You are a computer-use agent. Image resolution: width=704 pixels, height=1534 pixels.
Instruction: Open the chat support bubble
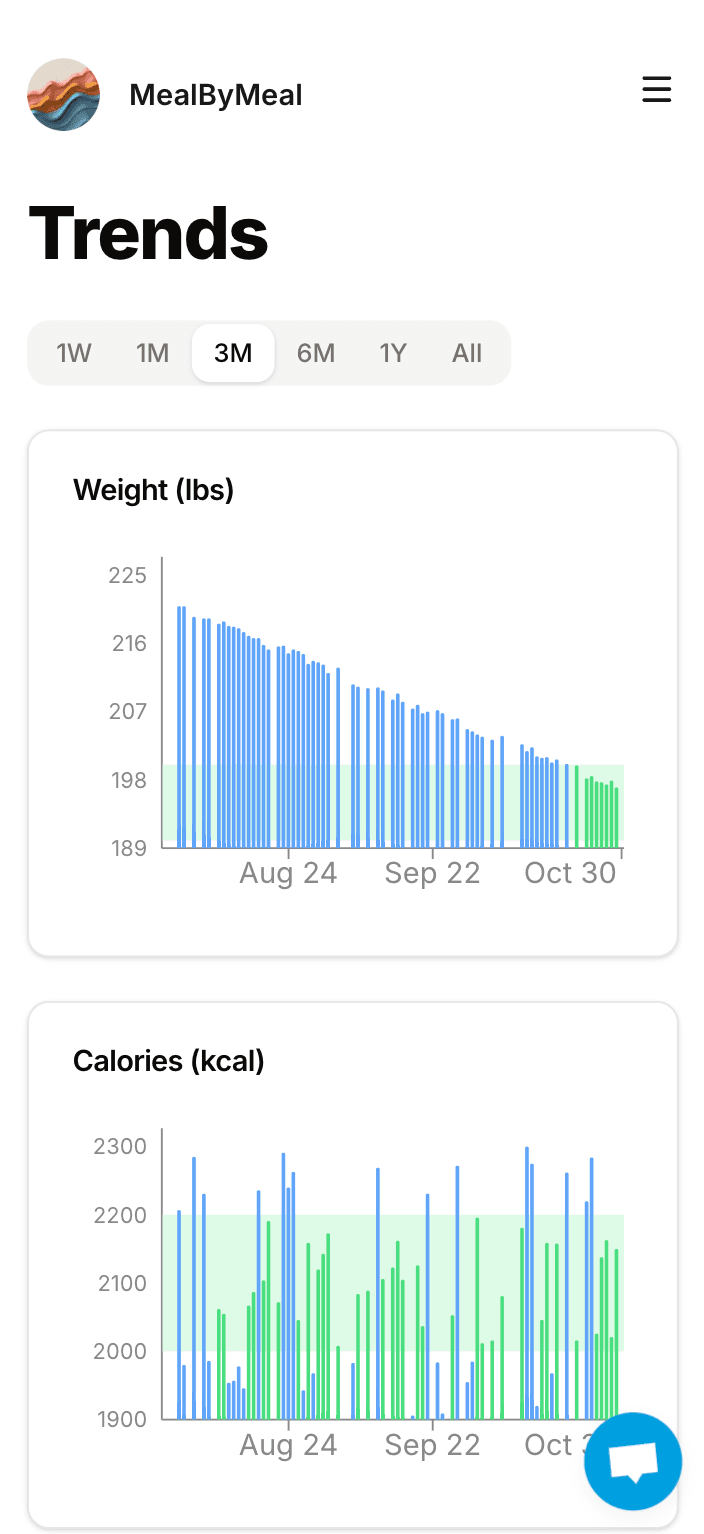632,1460
